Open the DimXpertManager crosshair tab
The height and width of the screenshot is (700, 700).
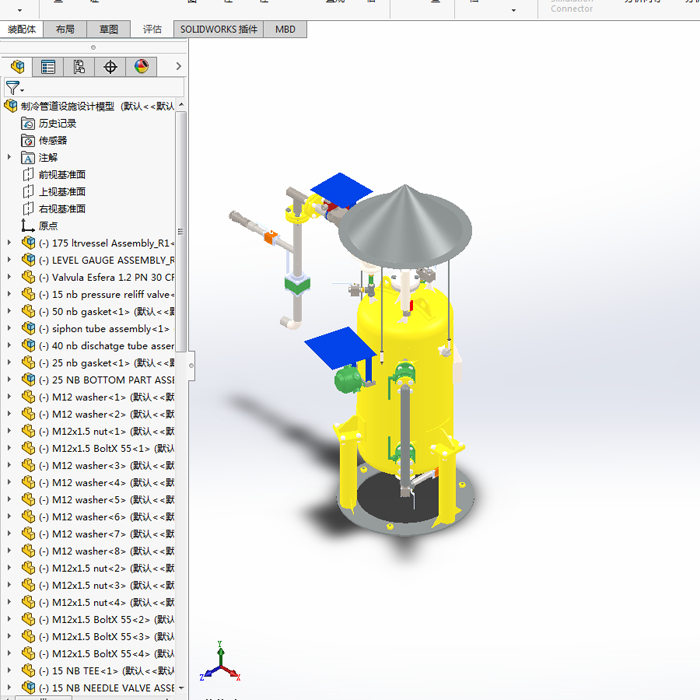pos(110,67)
